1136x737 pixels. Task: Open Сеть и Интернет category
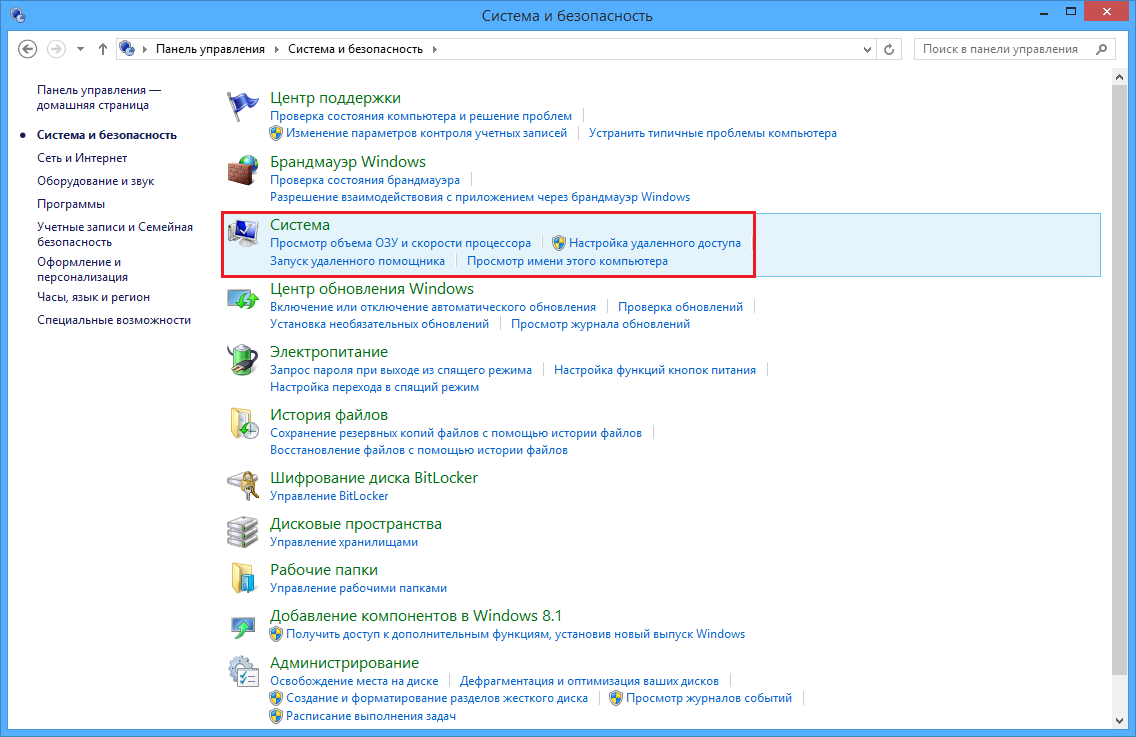pyautogui.click(x=82, y=158)
